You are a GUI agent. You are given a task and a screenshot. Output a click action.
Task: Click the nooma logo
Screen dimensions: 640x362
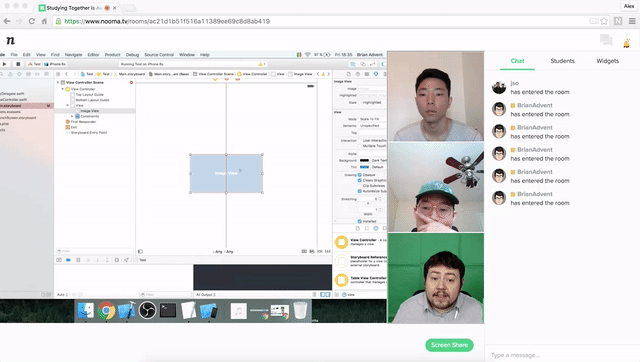tap(11, 40)
